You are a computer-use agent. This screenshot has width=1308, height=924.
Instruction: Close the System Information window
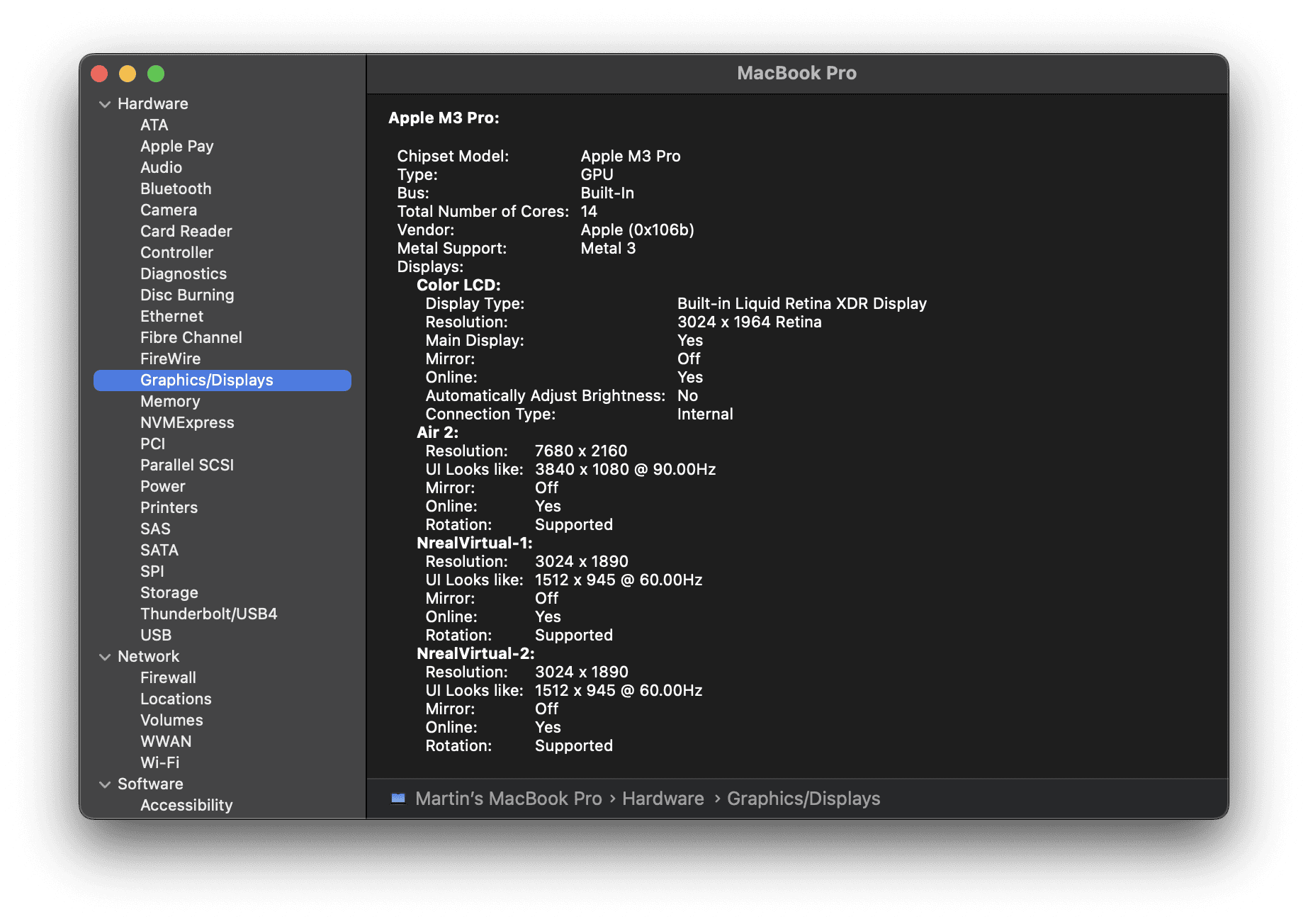click(x=99, y=74)
